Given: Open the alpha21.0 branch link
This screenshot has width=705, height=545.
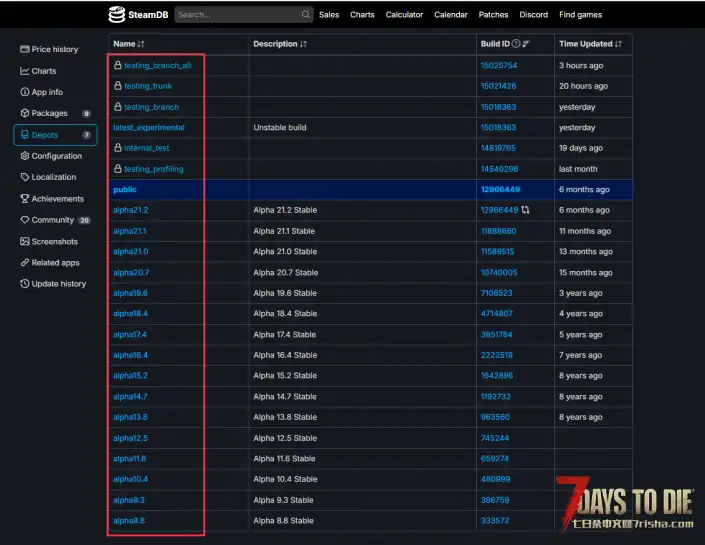Looking at the screenshot, I should (x=130, y=251).
